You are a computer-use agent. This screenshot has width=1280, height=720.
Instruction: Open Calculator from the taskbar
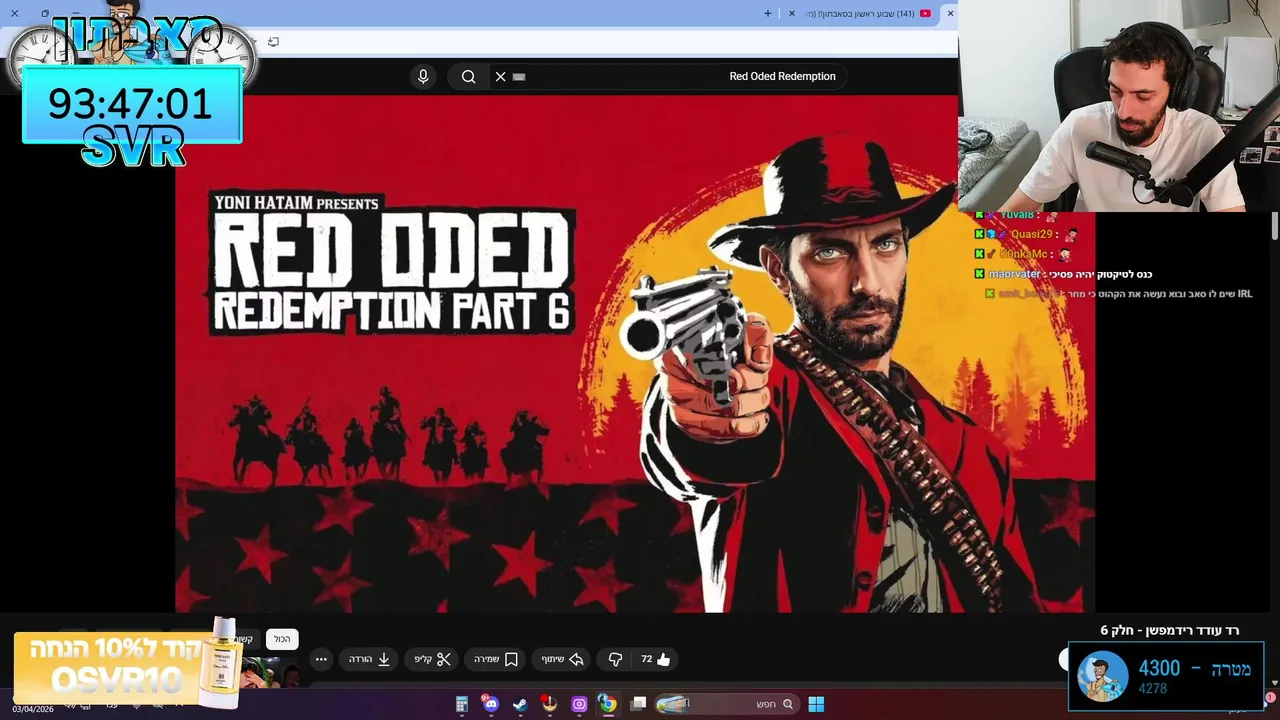[462, 704]
